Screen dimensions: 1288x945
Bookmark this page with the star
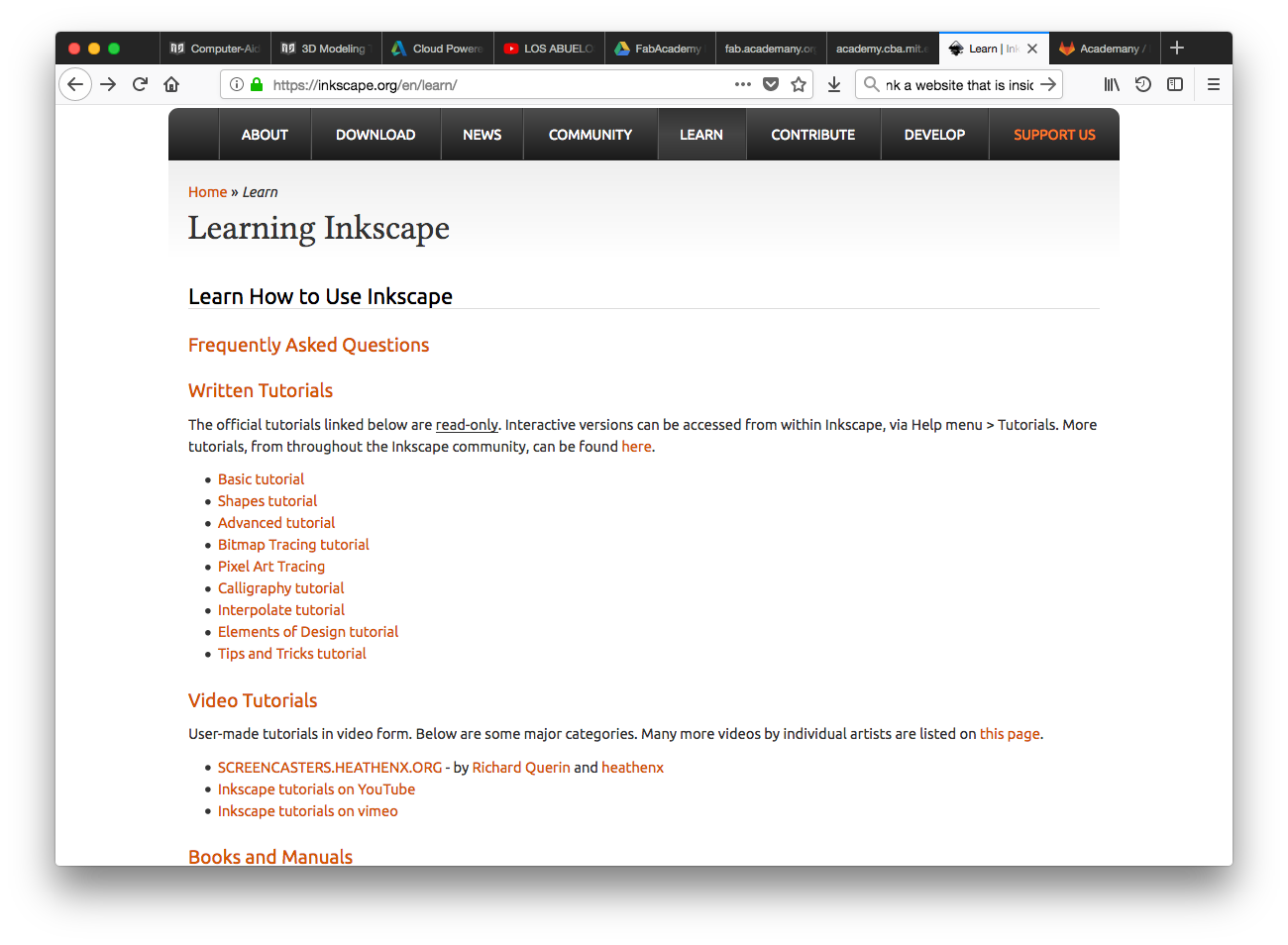click(799, 85)
